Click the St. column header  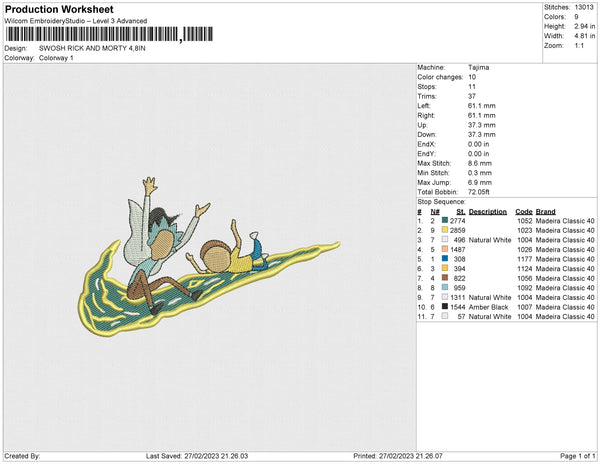461,212
